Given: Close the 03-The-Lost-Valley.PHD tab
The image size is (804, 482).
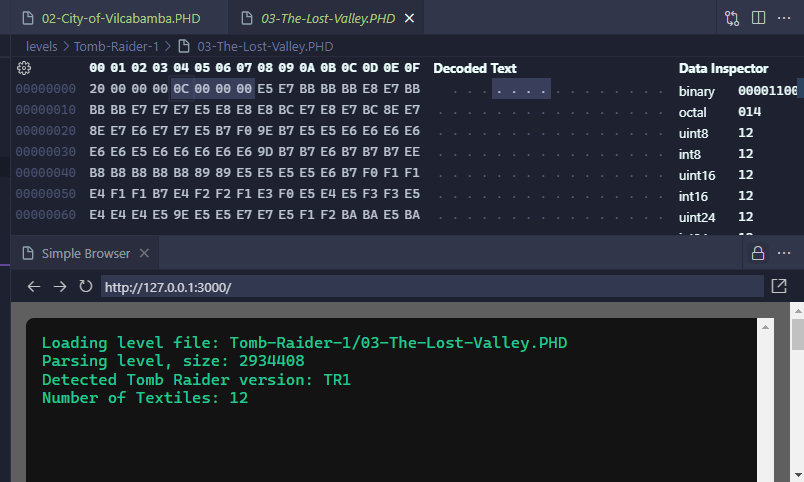Looking at the screenshot, I should click(409, 18).
